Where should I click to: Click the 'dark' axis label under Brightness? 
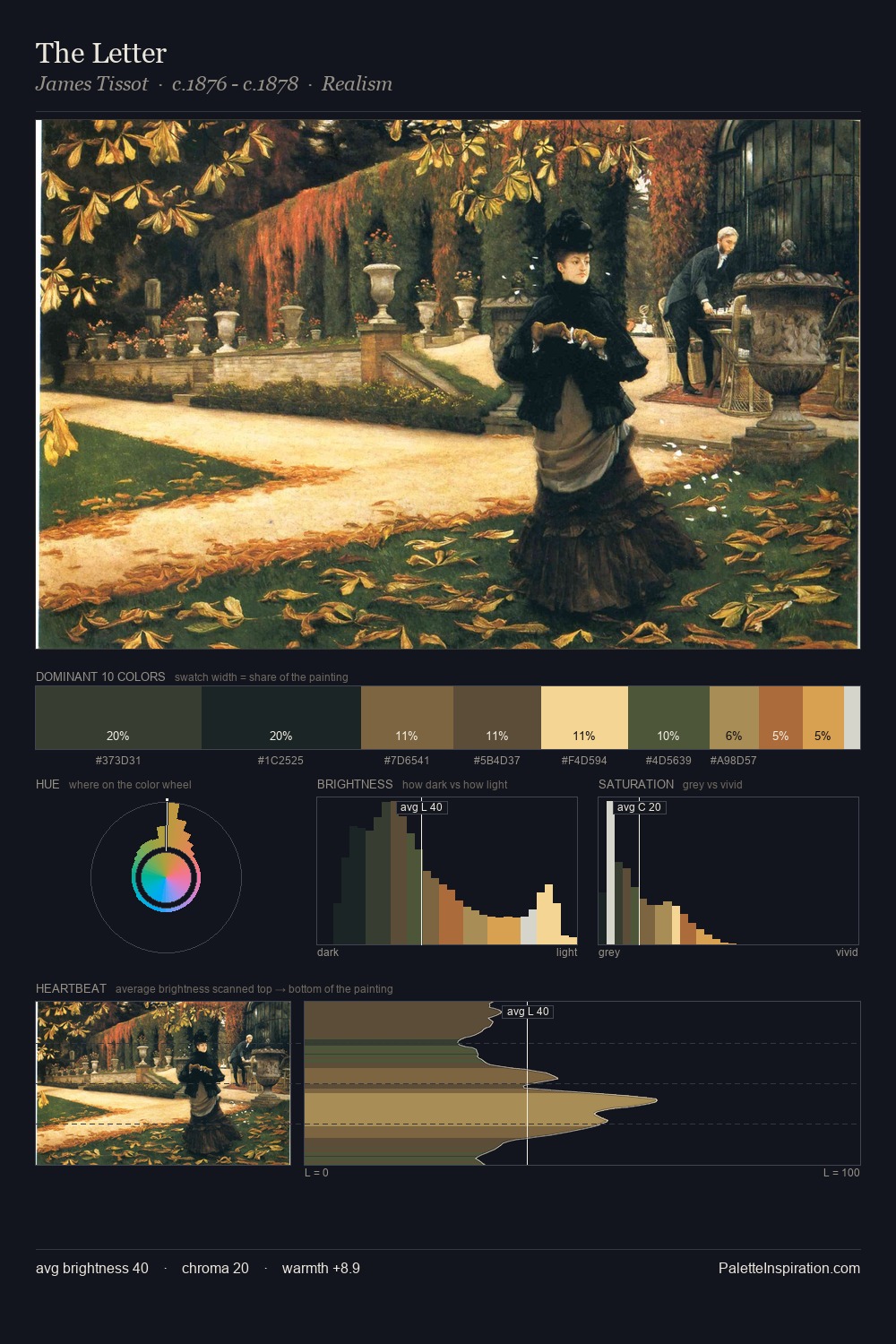tap(328, 952)
